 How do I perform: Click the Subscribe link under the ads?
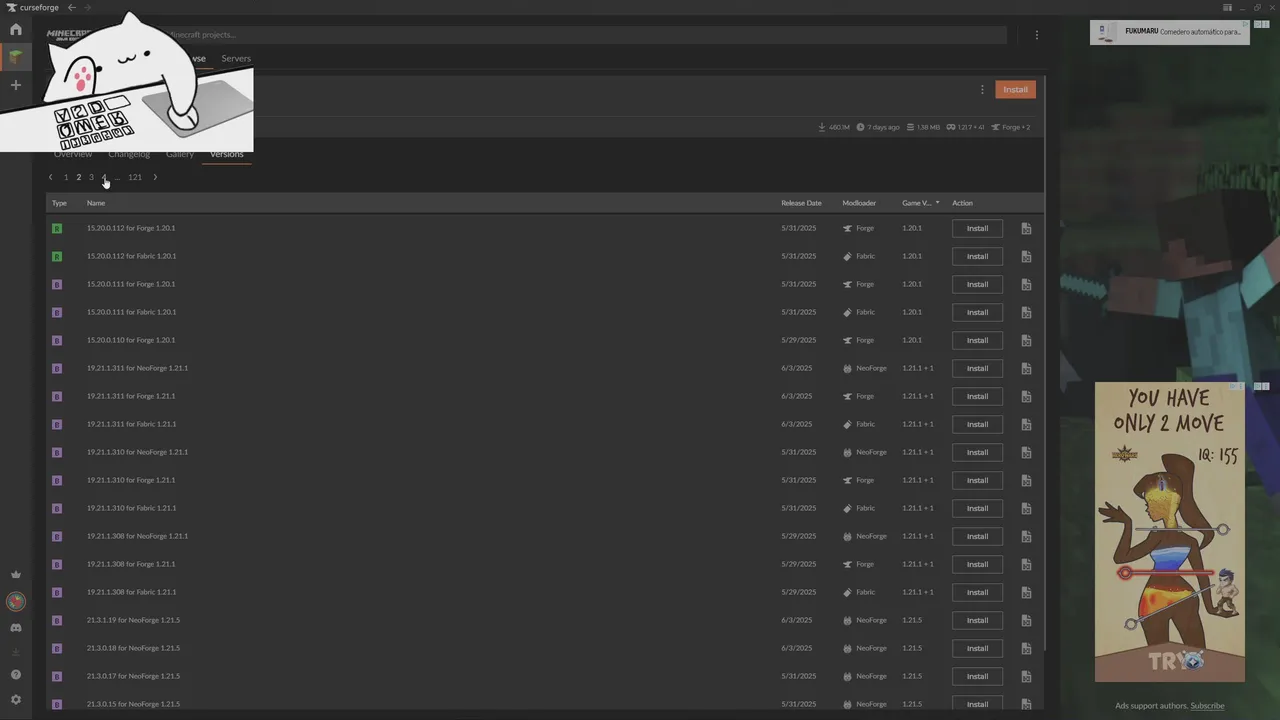click(1207, 706)
